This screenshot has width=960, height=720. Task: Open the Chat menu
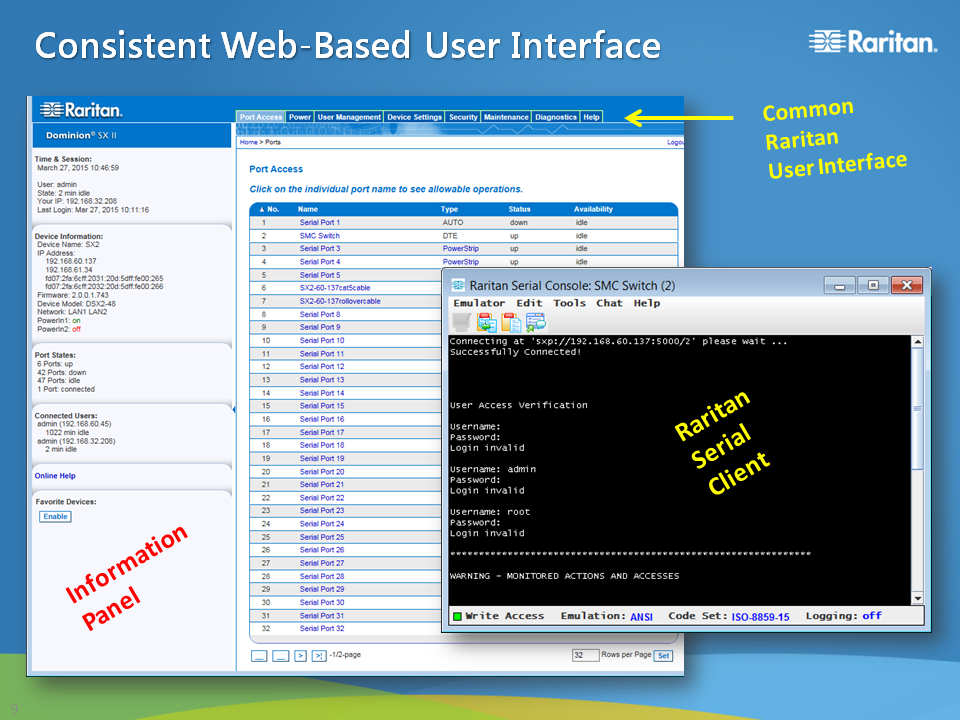(x=609, y=303)
